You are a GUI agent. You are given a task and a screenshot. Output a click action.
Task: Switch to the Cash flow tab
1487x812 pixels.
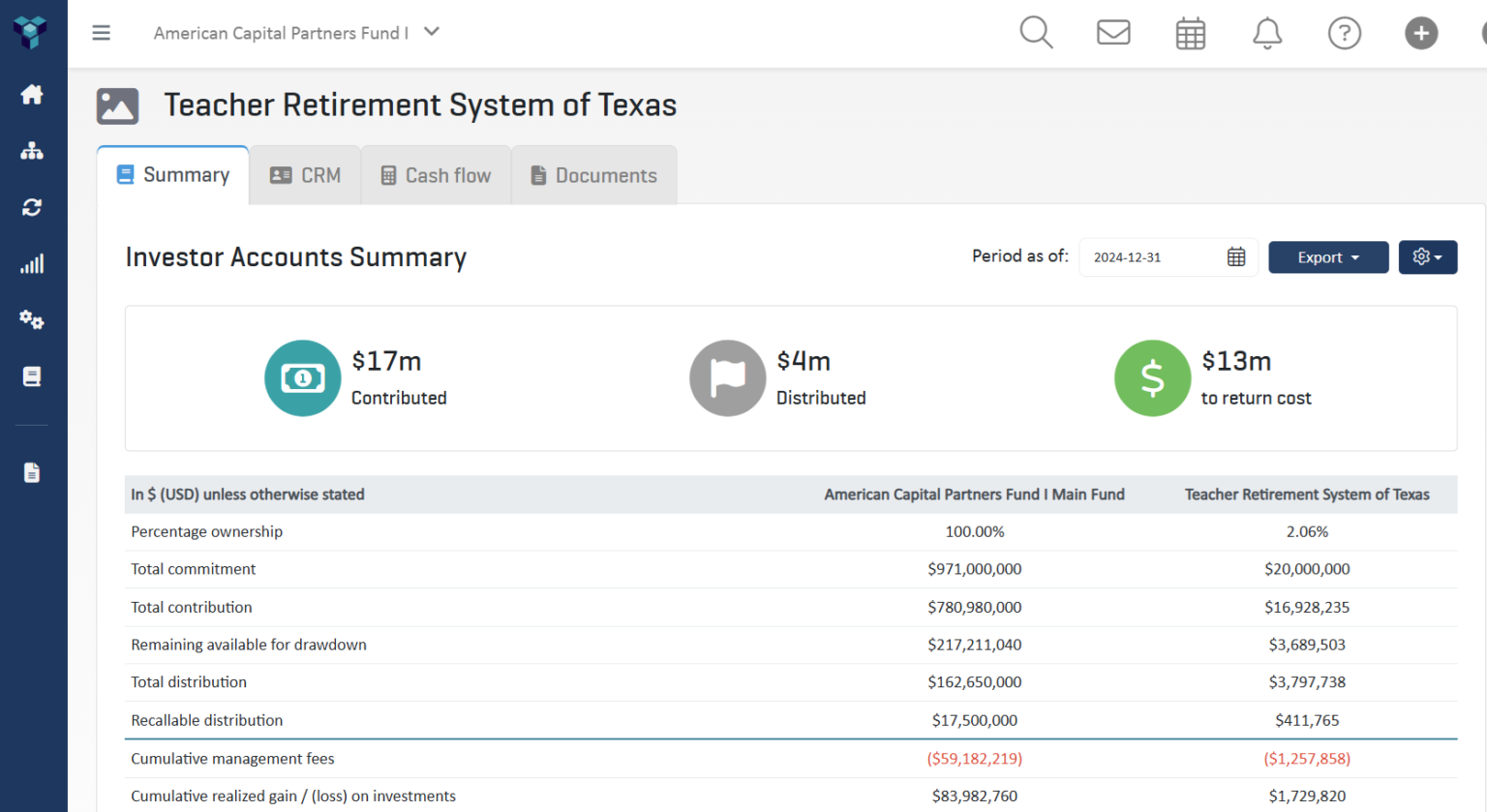[x=436, y=175]
